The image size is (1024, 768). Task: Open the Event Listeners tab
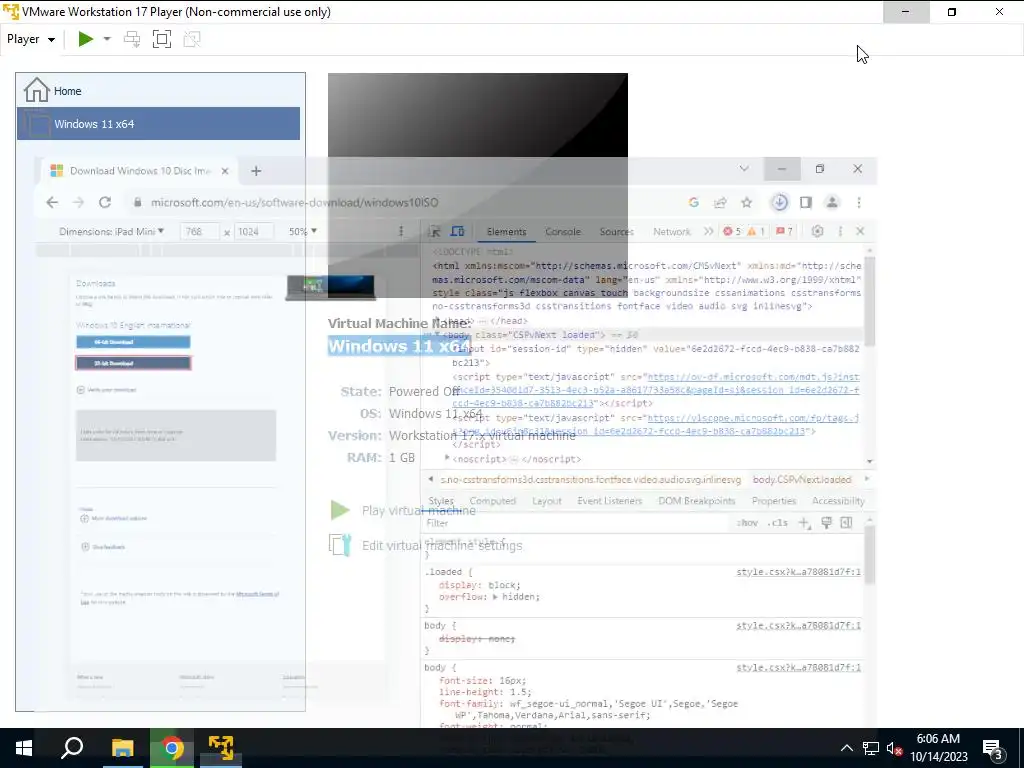click(x=609, y=501)
